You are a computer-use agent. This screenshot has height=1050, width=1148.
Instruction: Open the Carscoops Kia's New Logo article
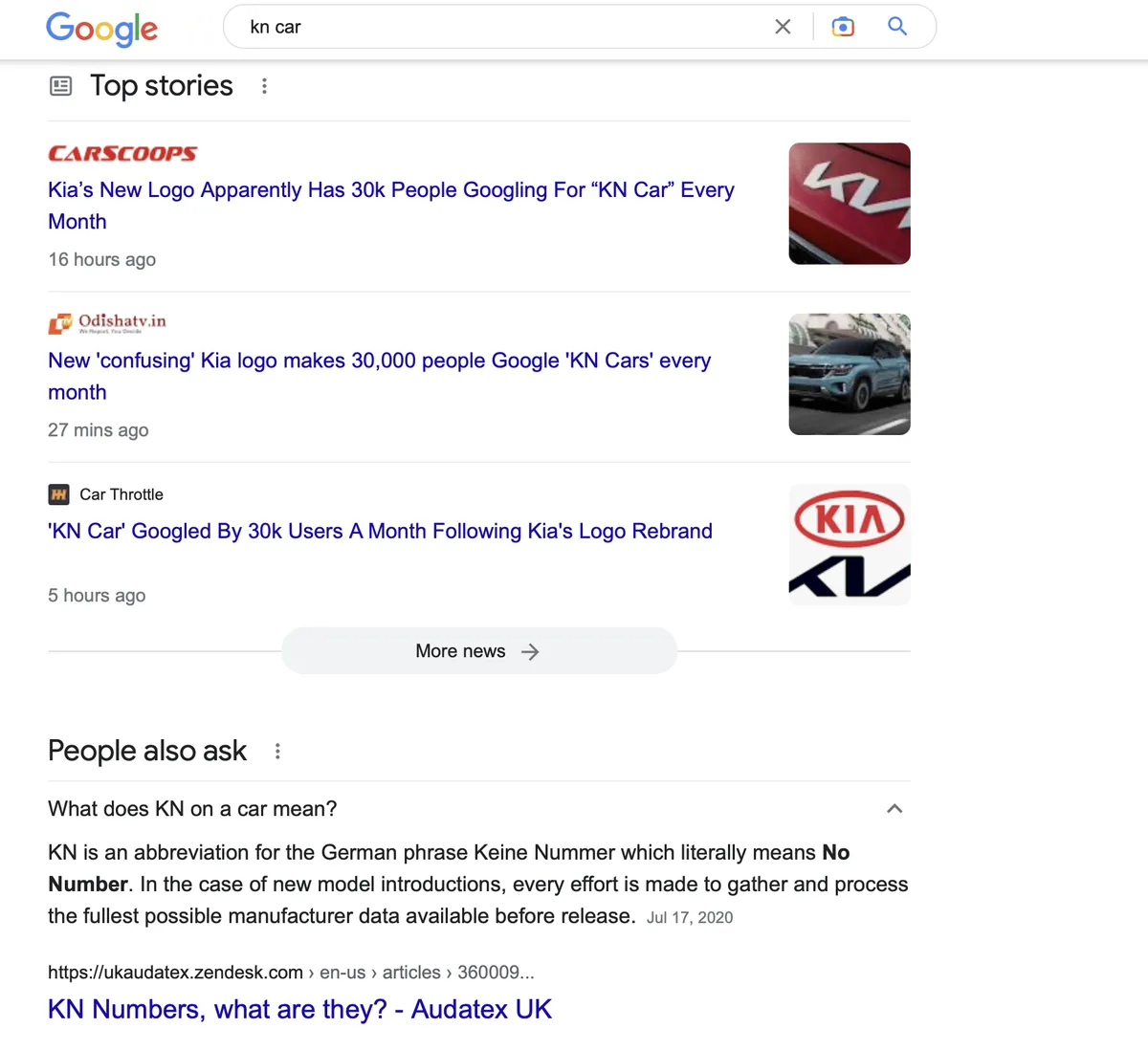[x=391, y=206]
